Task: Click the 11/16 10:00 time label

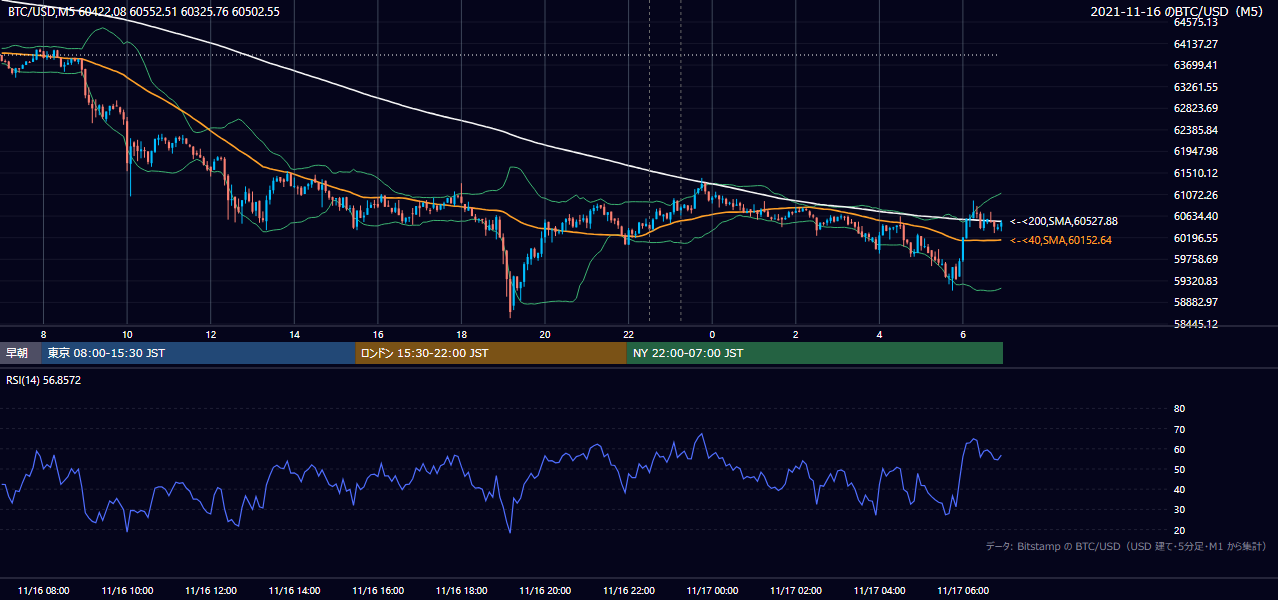Action: point(127,591)
